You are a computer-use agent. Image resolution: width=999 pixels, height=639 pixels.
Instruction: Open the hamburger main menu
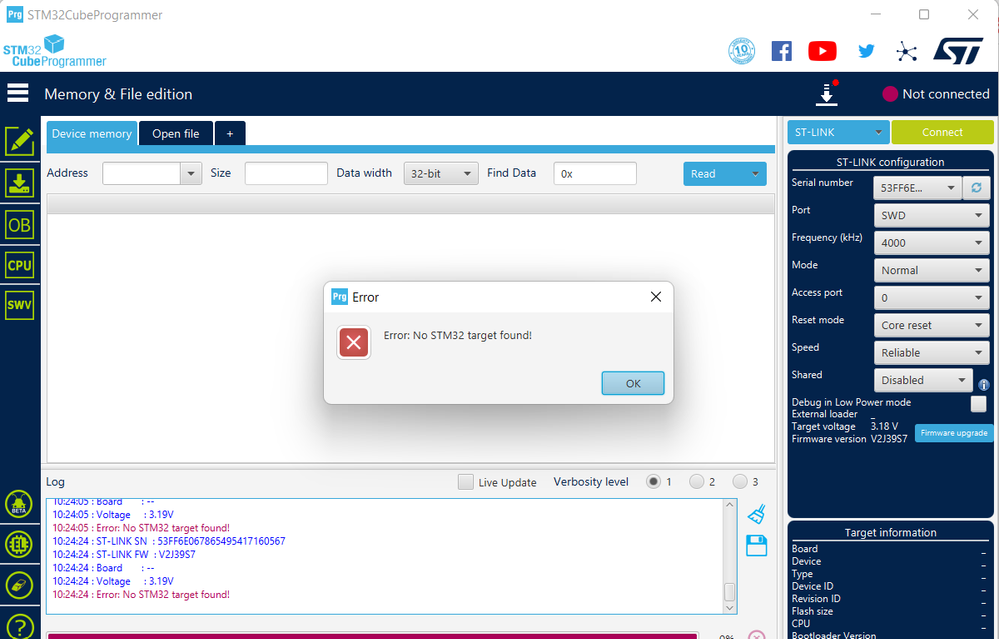(18, 93)
